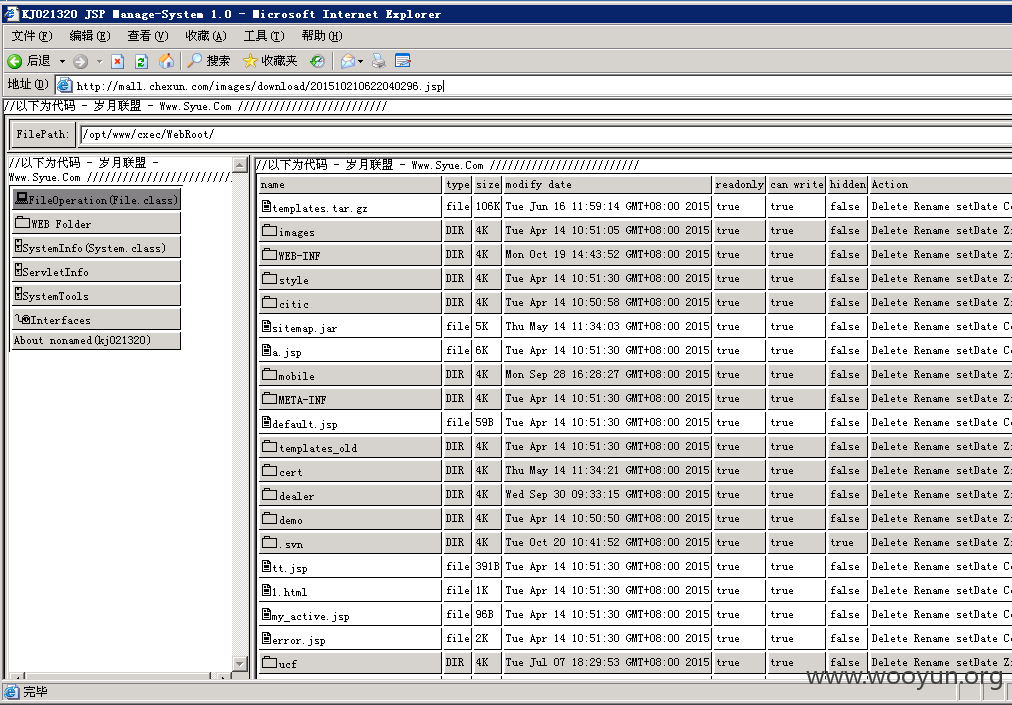The image size is (1012, 705).
Task: Click the a.jsp file icon
Action: [267, 351]
